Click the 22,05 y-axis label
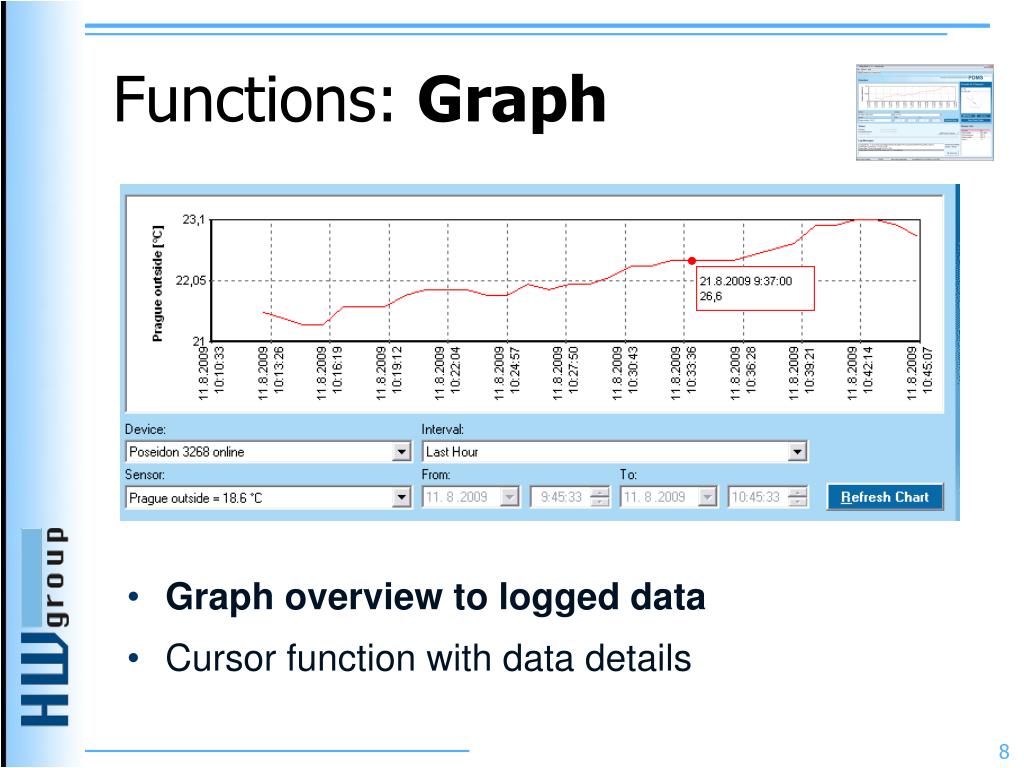This screenshot has height=768, width=1024. (190, 281)
